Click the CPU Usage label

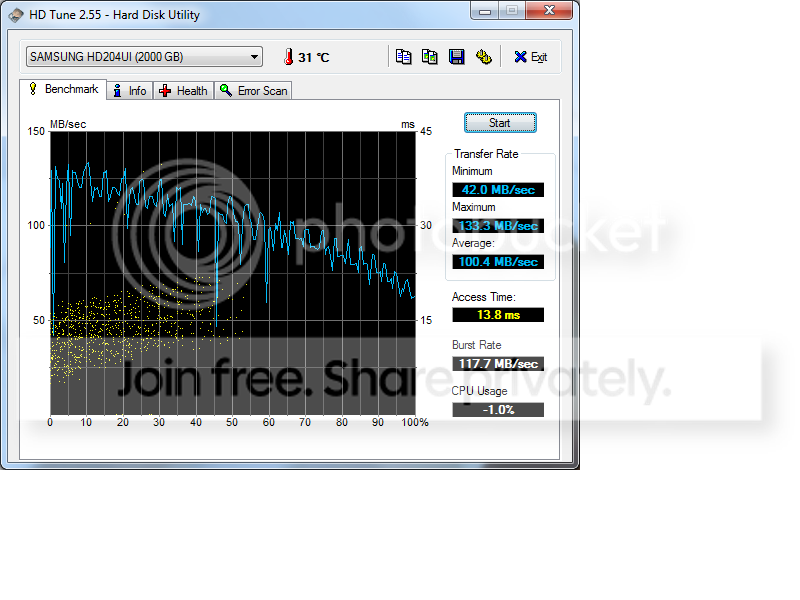(479, 391)
